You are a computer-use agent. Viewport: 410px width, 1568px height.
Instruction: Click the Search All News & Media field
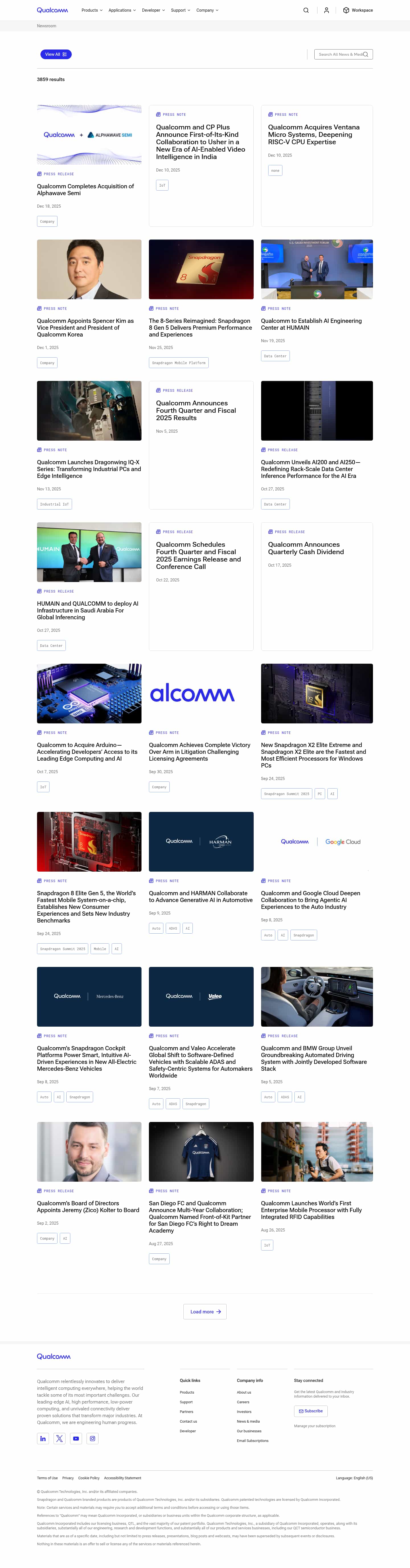point(343,54)
